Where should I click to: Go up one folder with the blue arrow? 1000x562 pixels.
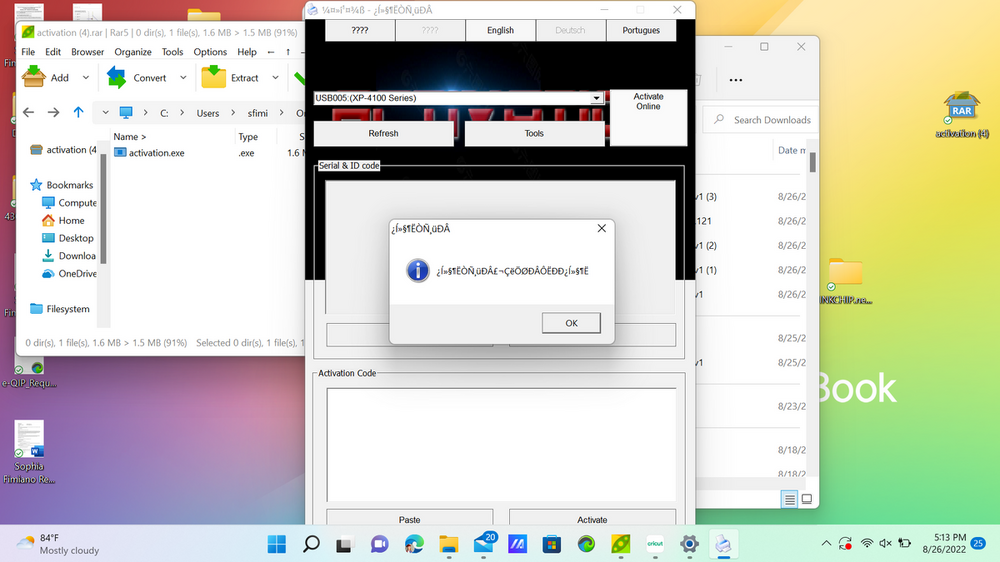click(x=78, y=113)
